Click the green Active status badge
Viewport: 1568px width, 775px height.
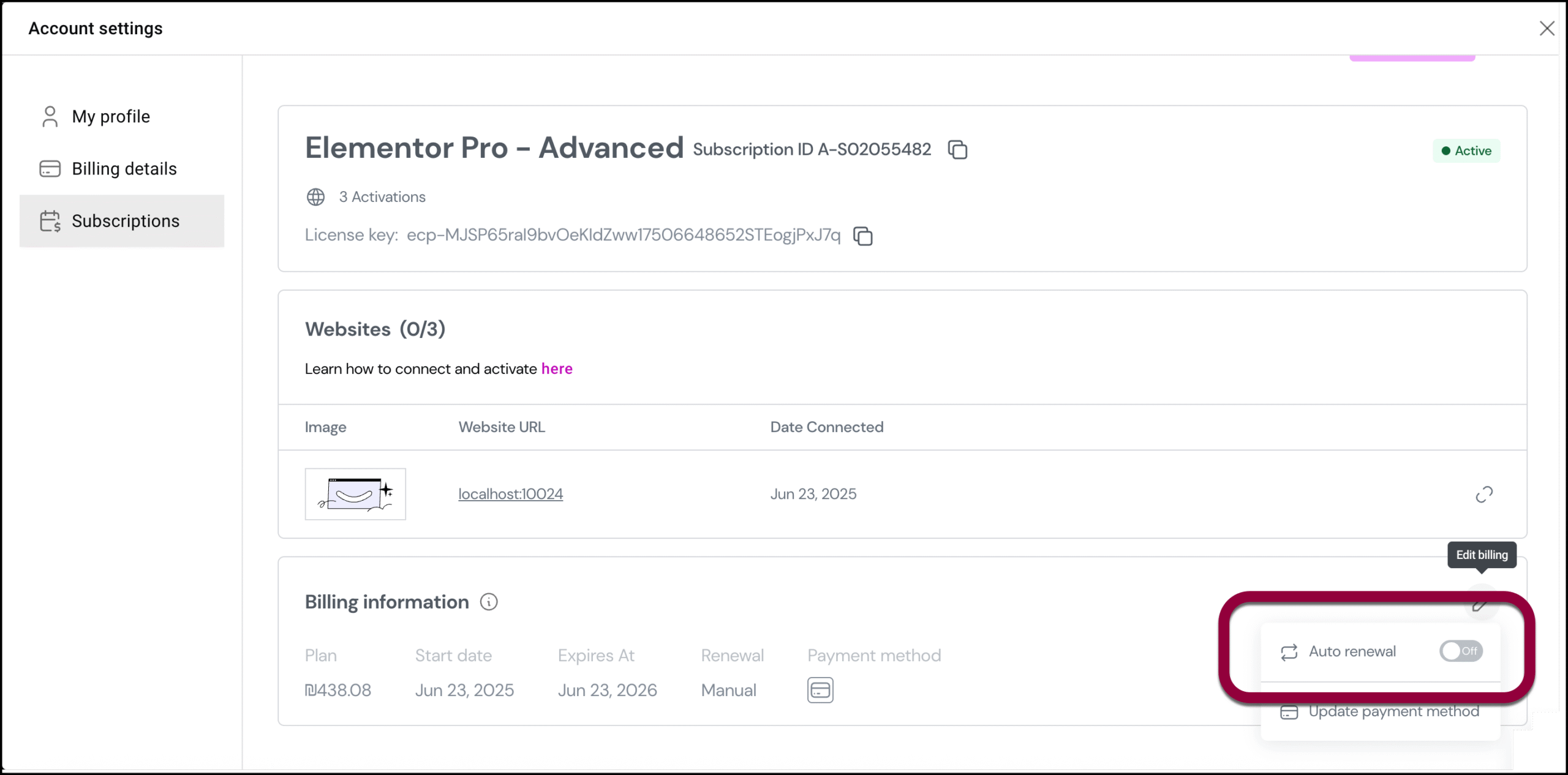(1466, 151)
